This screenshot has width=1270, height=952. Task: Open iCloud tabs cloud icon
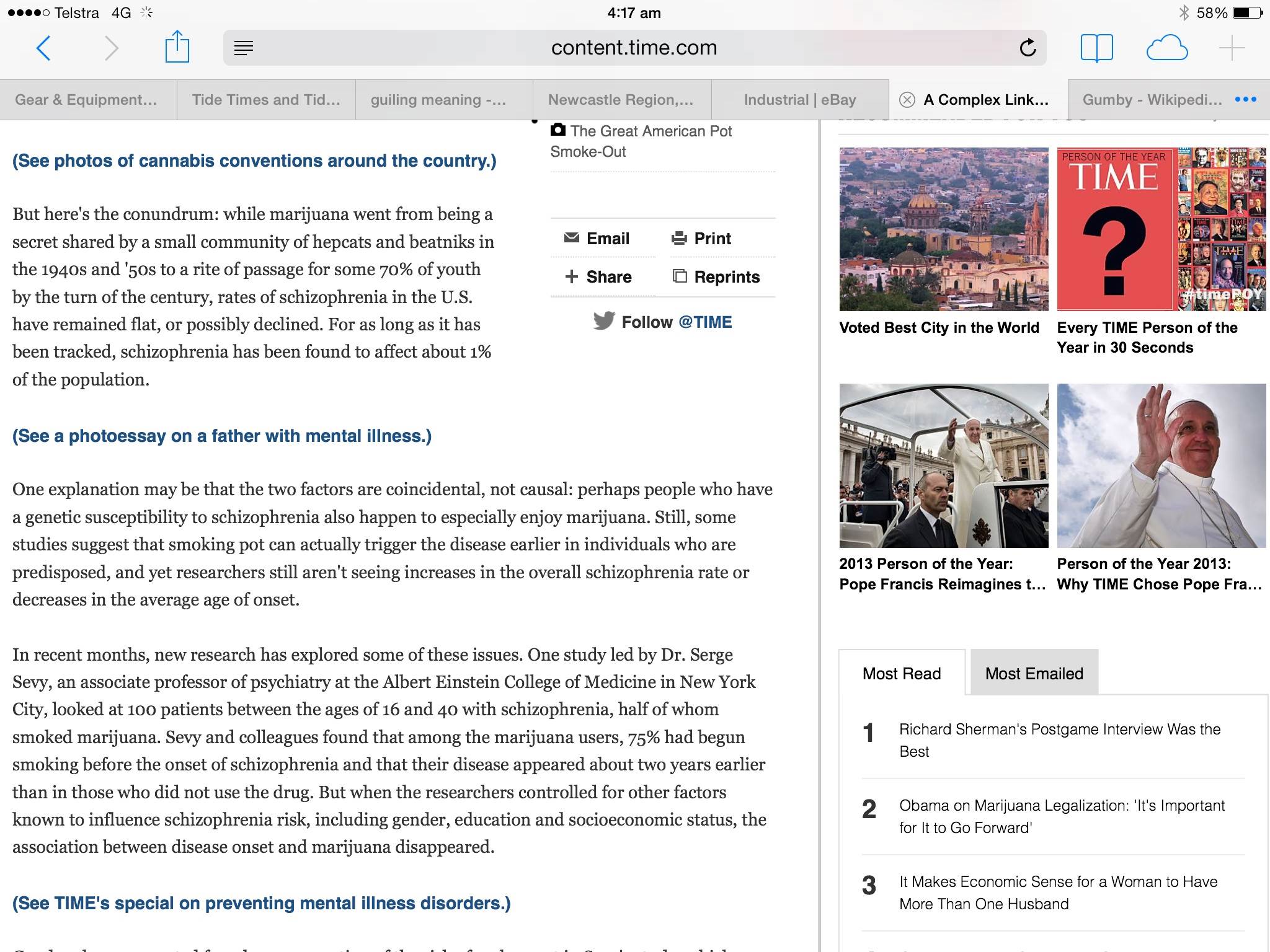click(1166, 48)
